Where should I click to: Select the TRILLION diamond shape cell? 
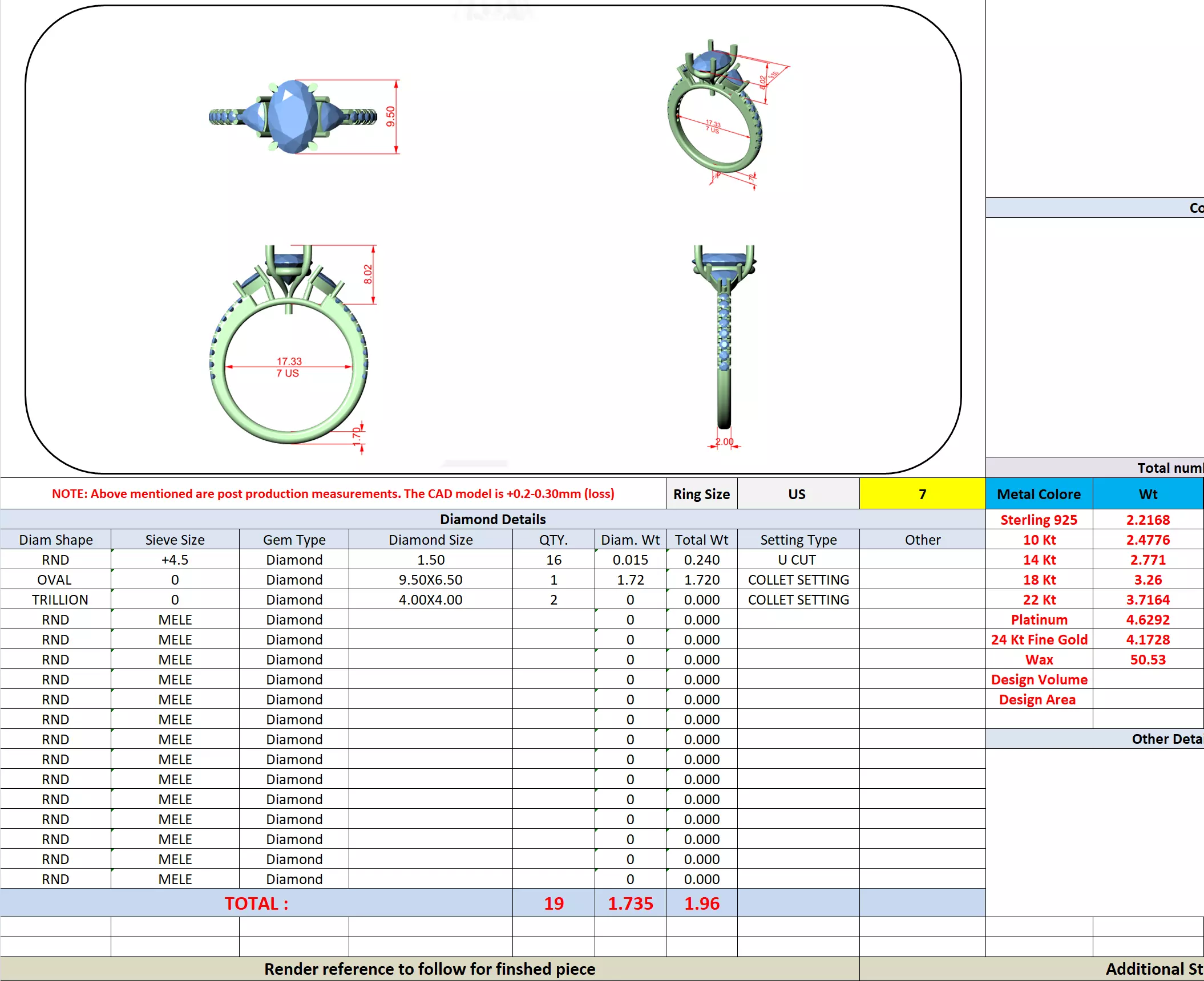[60, 599]
